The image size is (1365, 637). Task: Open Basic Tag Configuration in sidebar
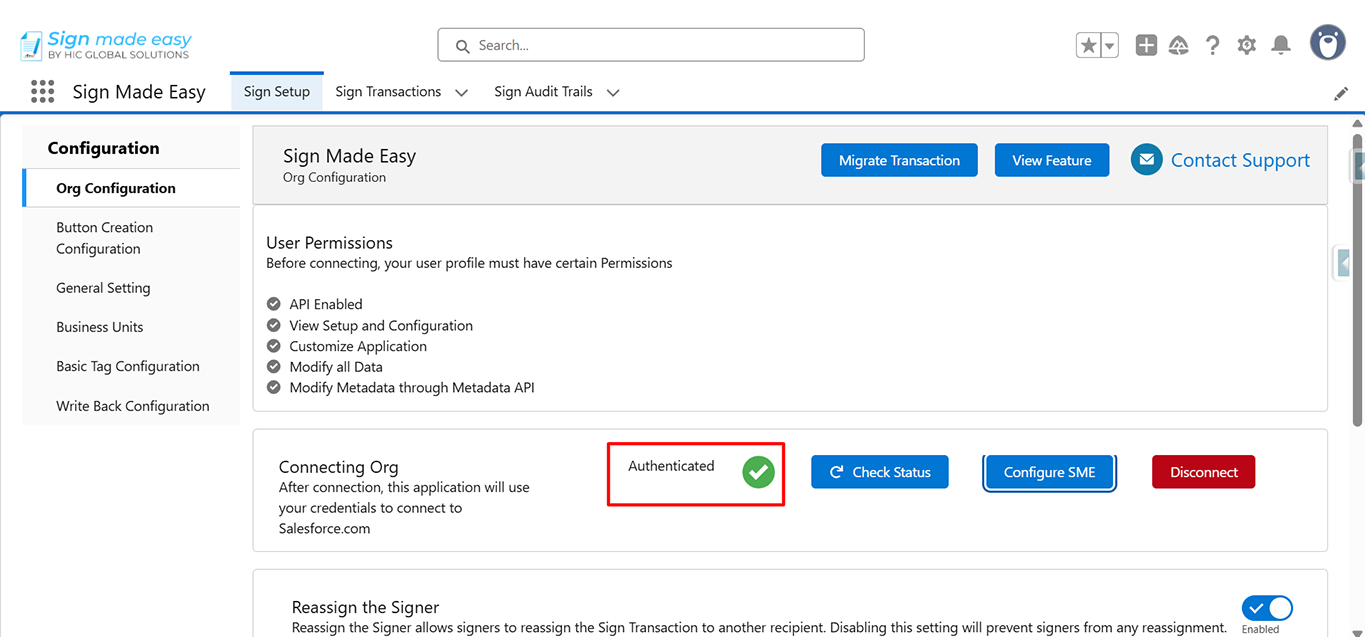coord(131,366)
